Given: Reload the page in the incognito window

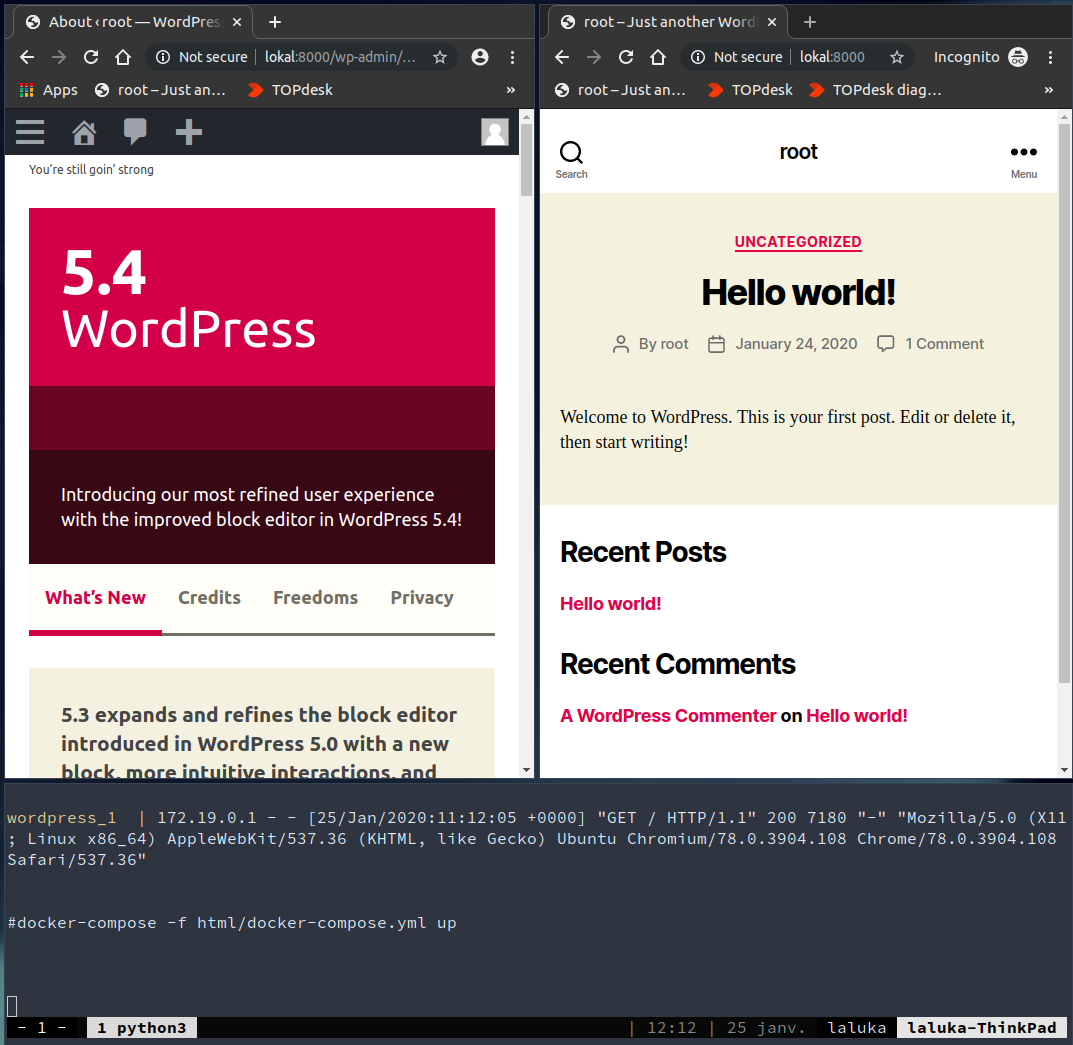Looking at the screenshot, I should [626, 57].
